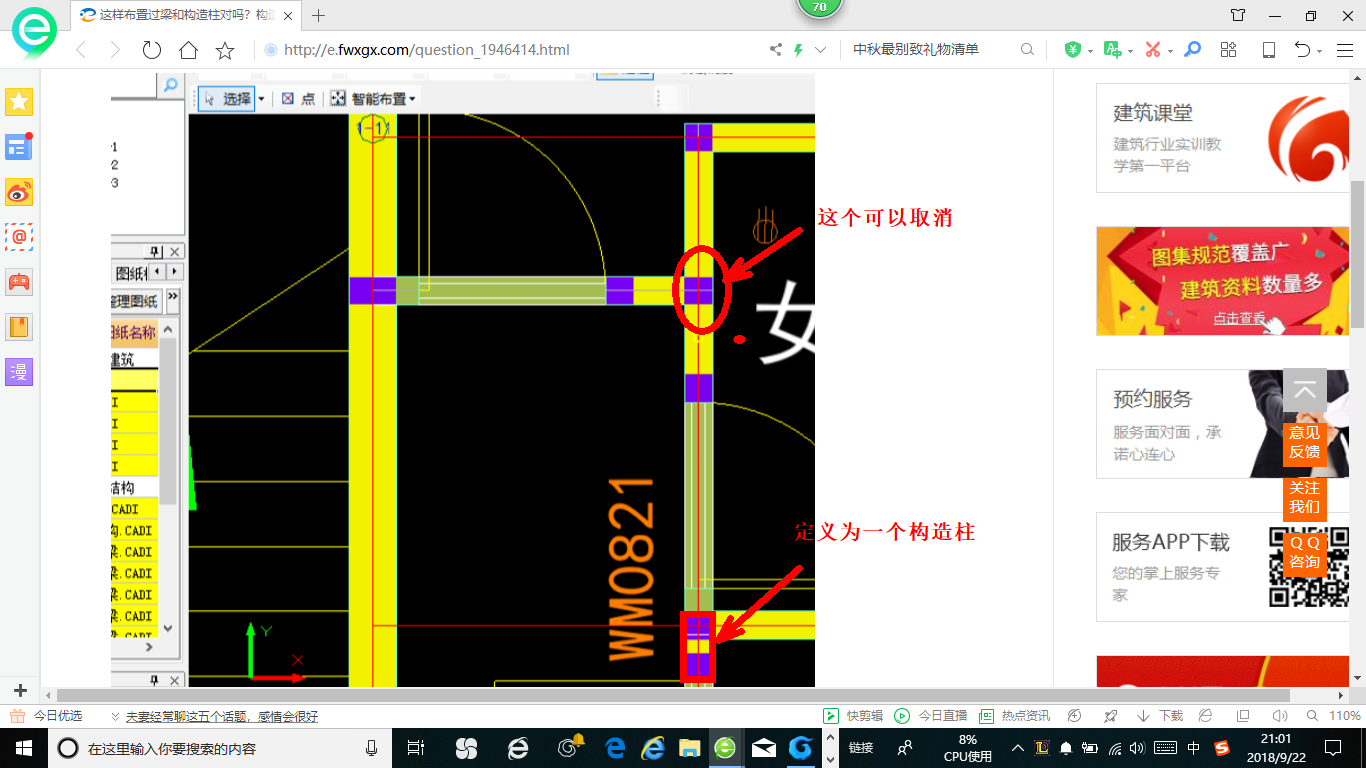Click the taskbar microphone icon
Viewport: 1366px width, 768px height.
point(371,748)
